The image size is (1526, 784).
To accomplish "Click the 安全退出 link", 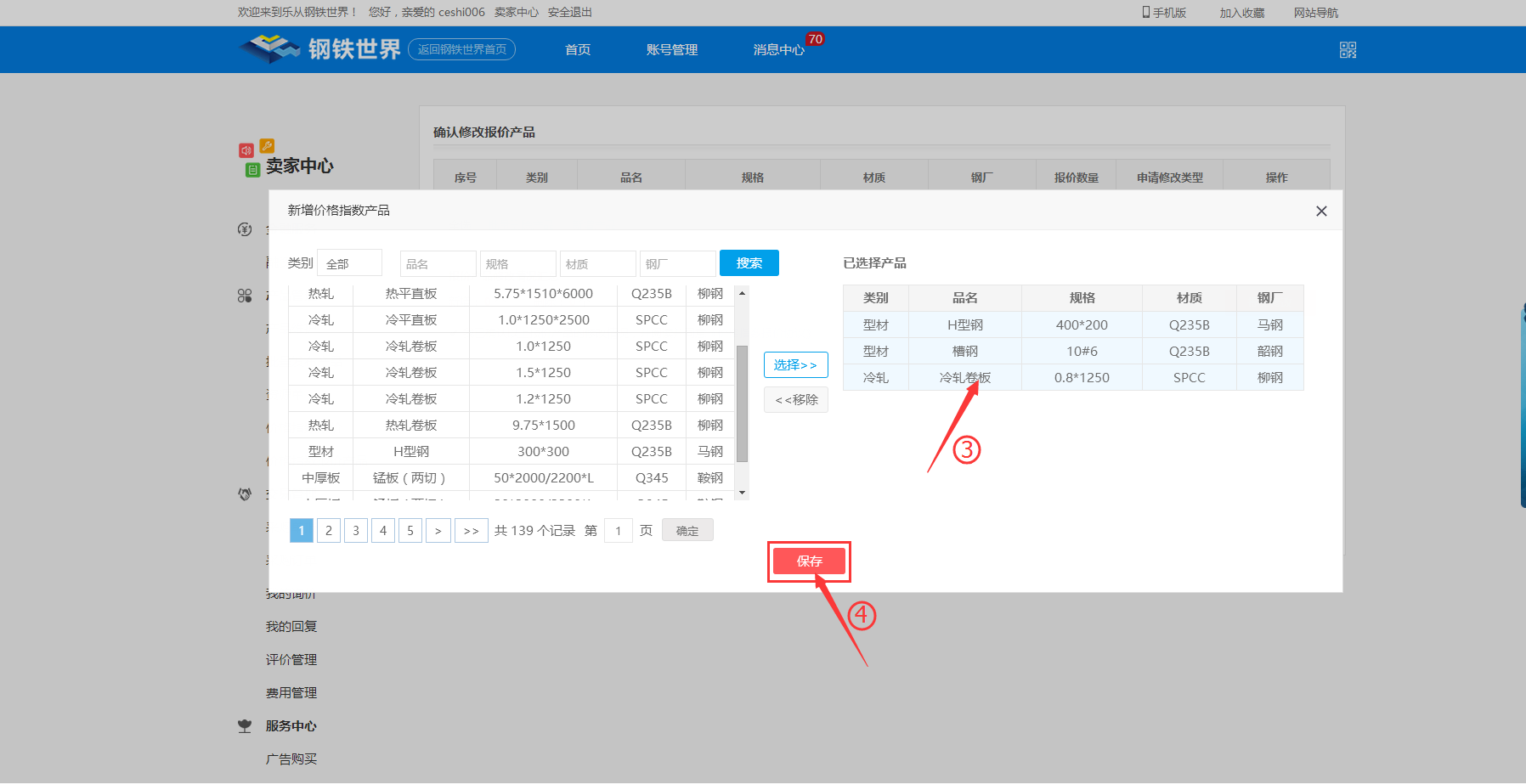I will (x=570, y=12).
